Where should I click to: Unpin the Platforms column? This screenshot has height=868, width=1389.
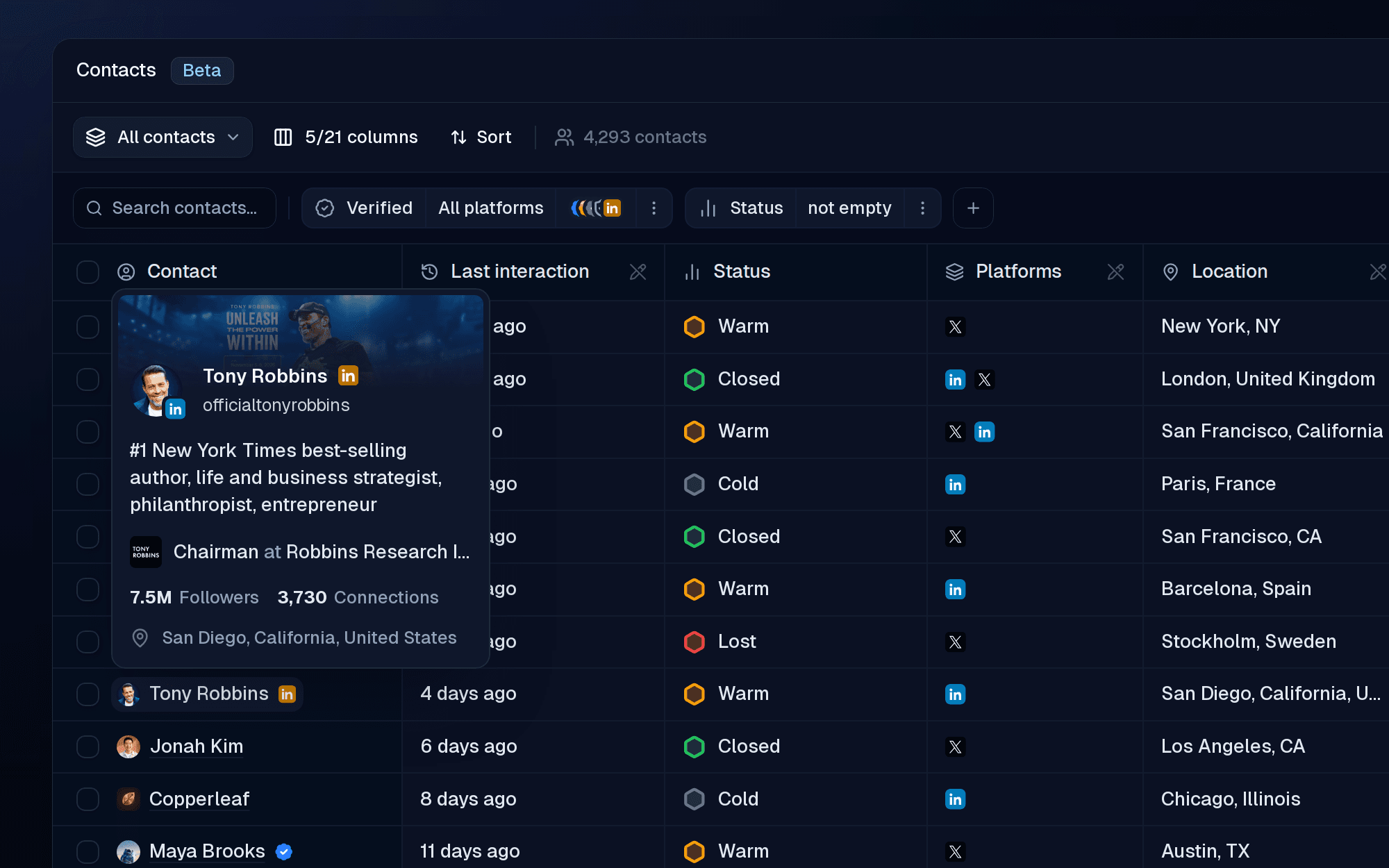1115,272
